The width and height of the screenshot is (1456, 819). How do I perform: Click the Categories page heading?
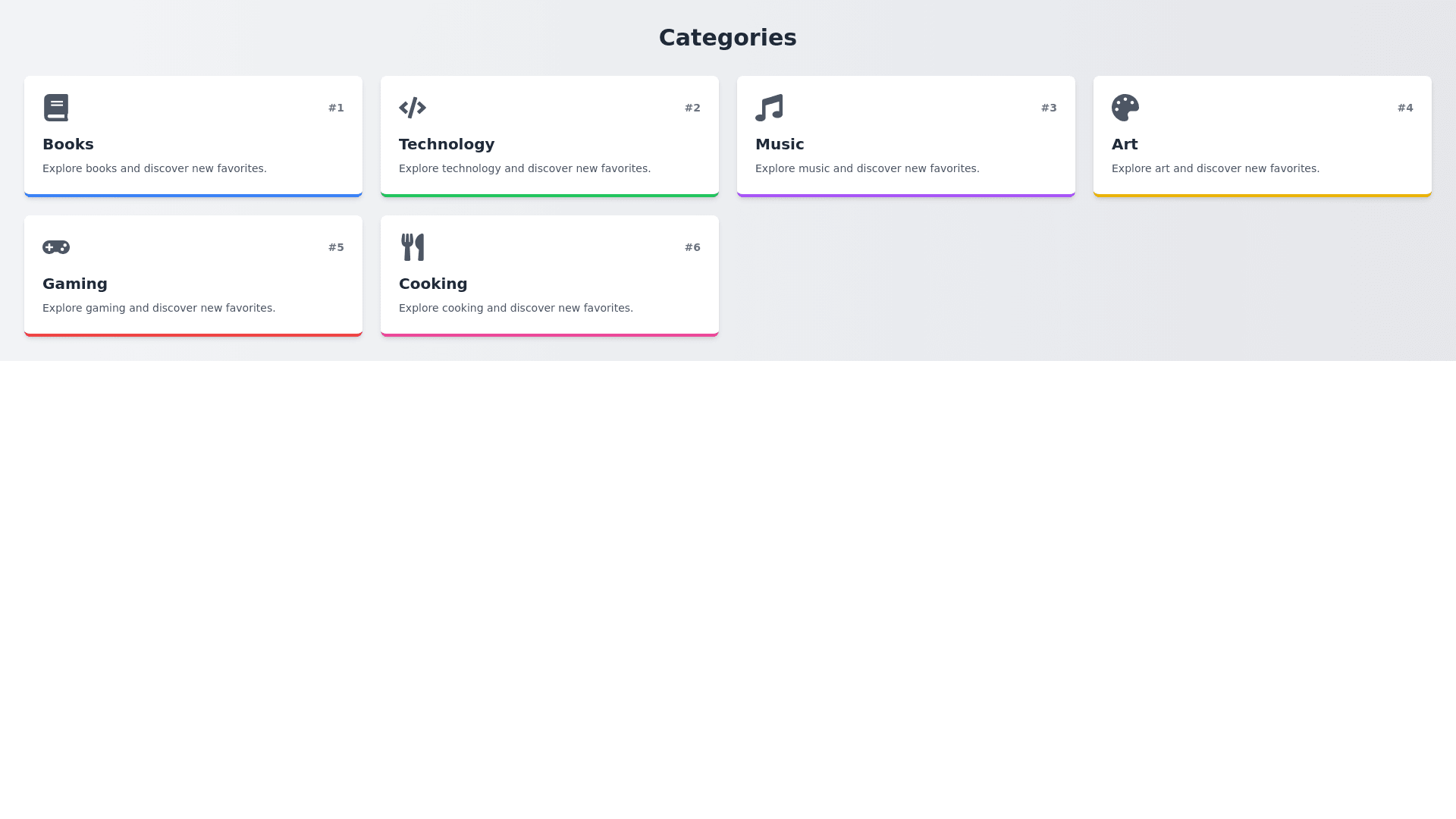(x=727, y=37)
